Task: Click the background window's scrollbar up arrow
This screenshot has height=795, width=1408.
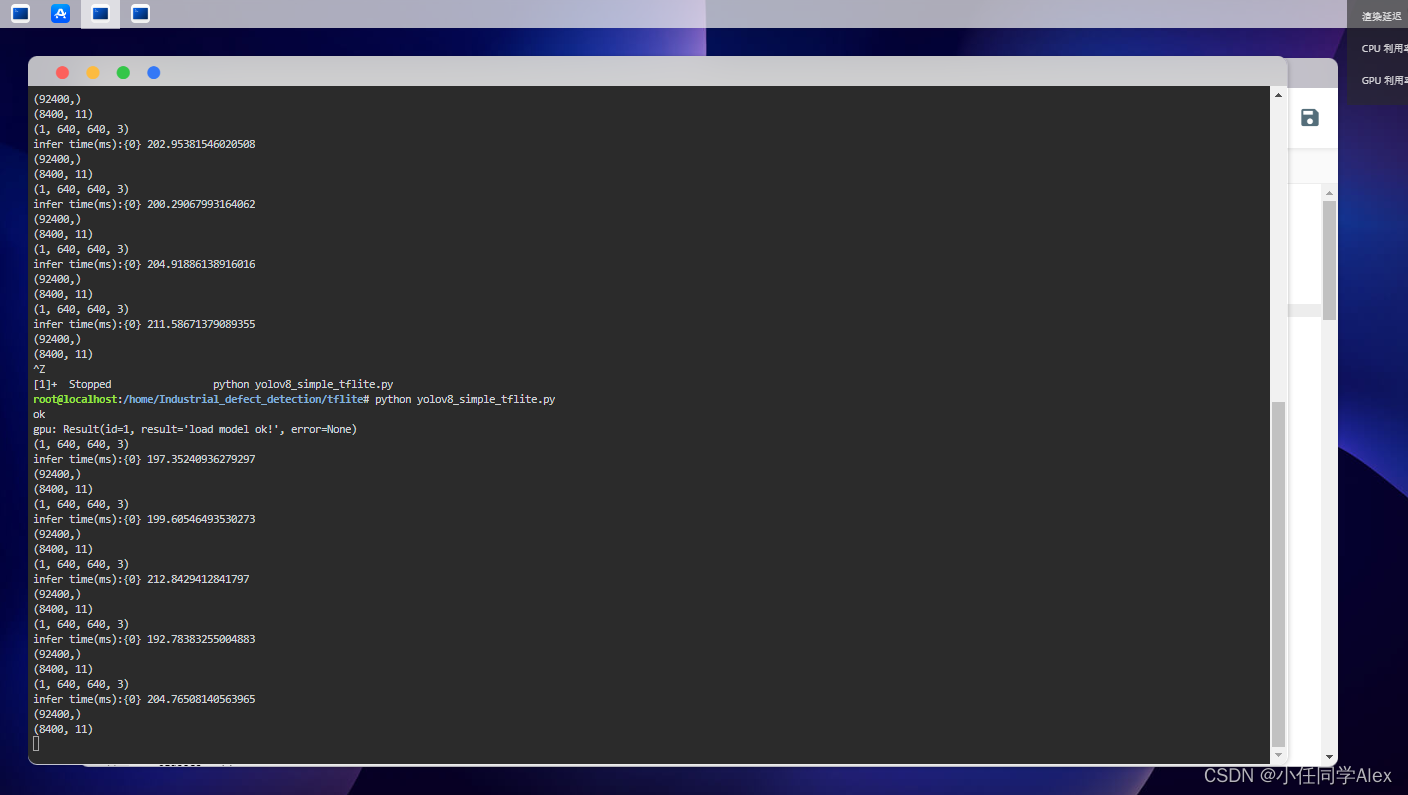Action: pos(1329,192)
